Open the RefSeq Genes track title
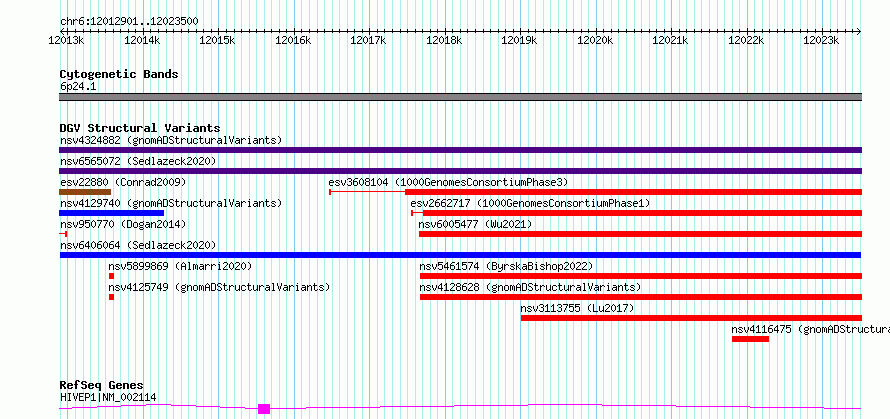 click(102, 386)
